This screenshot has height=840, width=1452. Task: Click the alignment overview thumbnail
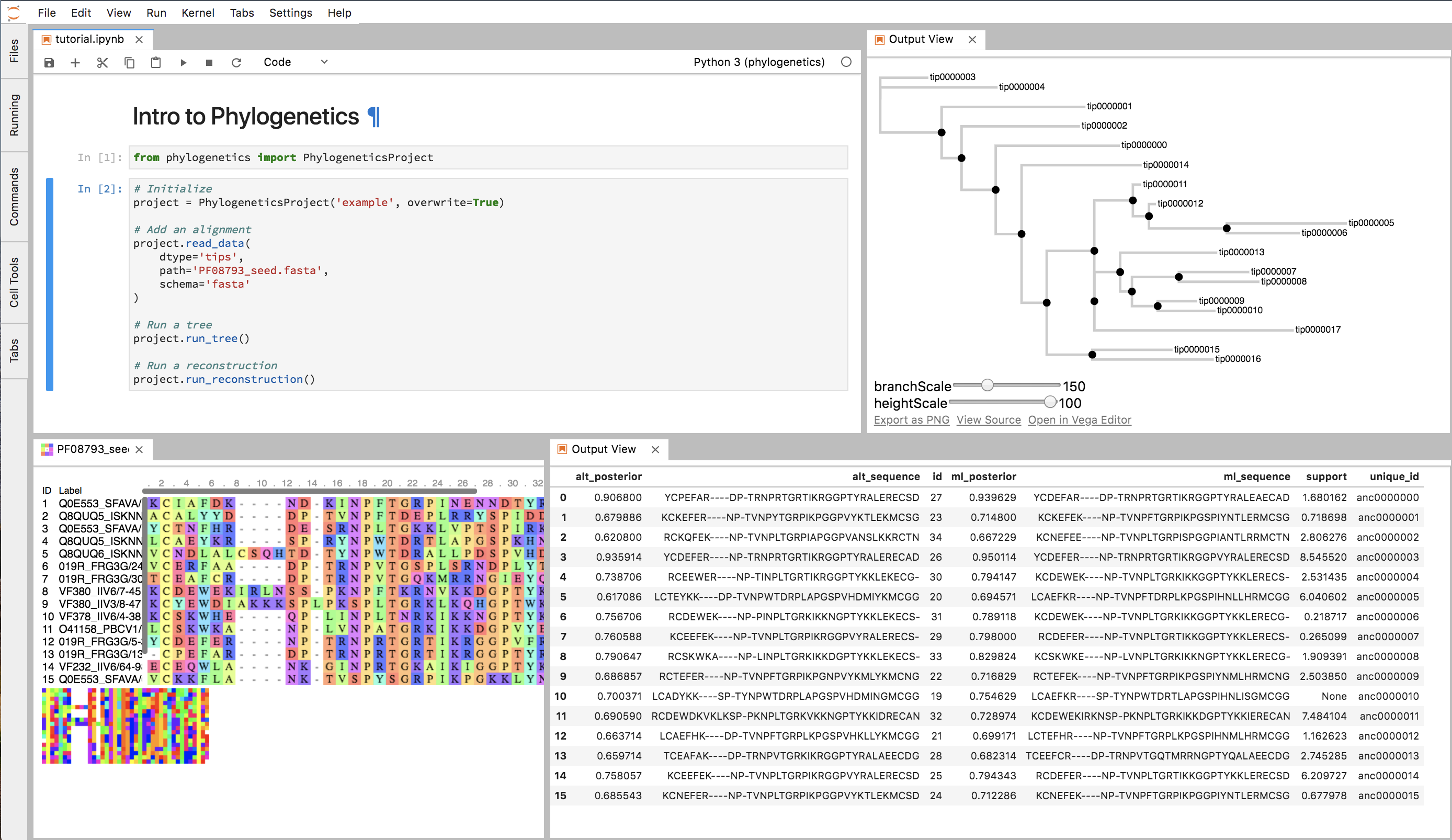[x=125, y=726]
